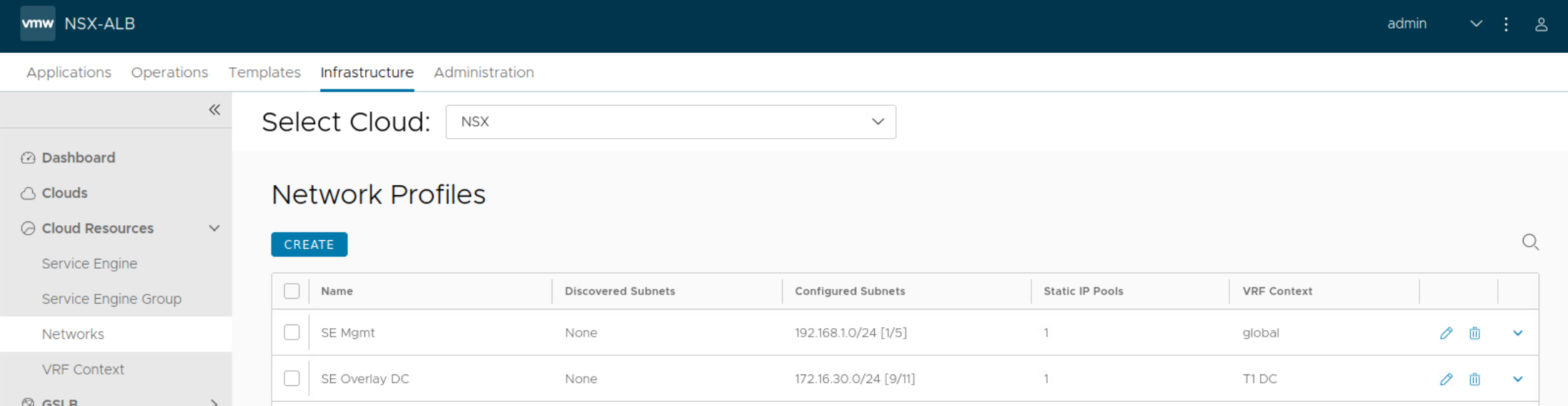Open the user profile icon in header
The width and height of the screenshot is (1568, 406).
1541,24
